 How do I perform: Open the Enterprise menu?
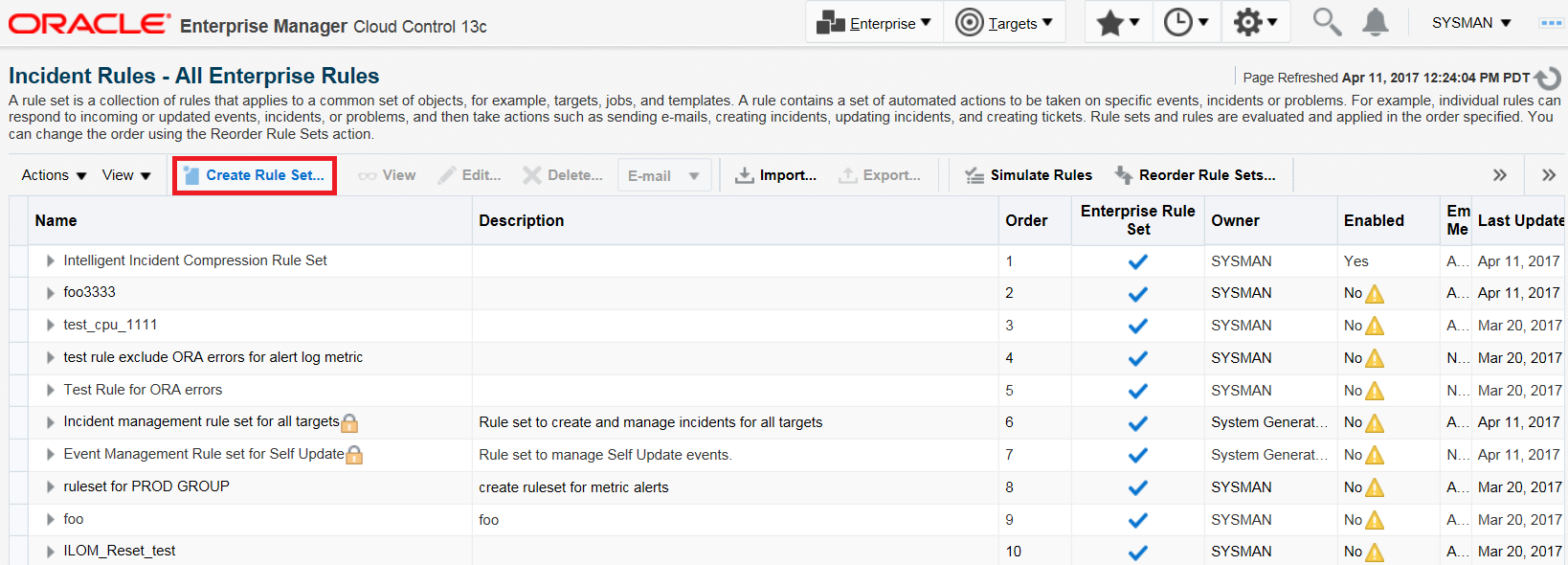click(x=874, y=23)
